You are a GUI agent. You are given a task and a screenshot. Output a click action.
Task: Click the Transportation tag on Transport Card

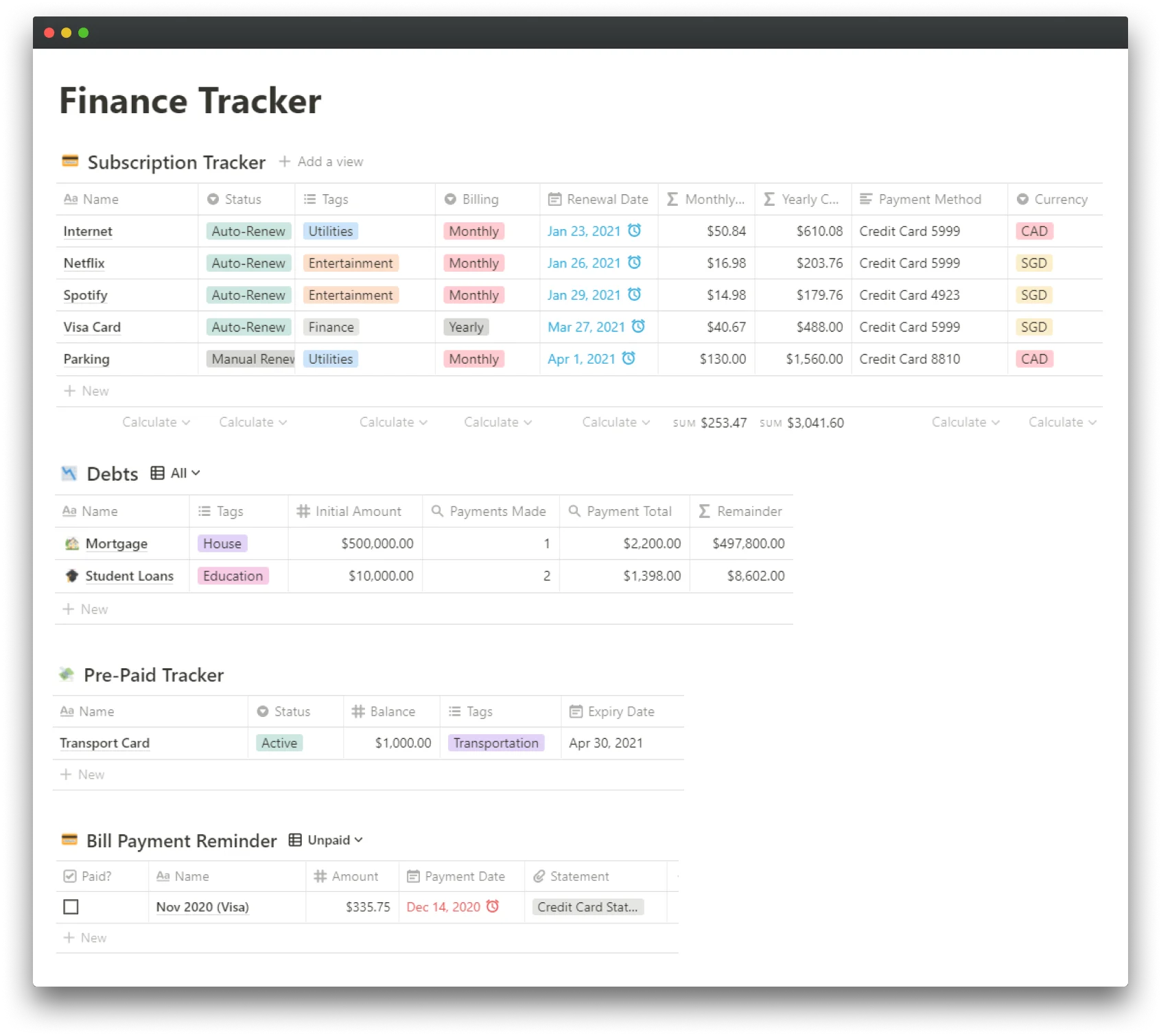(x=496, y=743)
